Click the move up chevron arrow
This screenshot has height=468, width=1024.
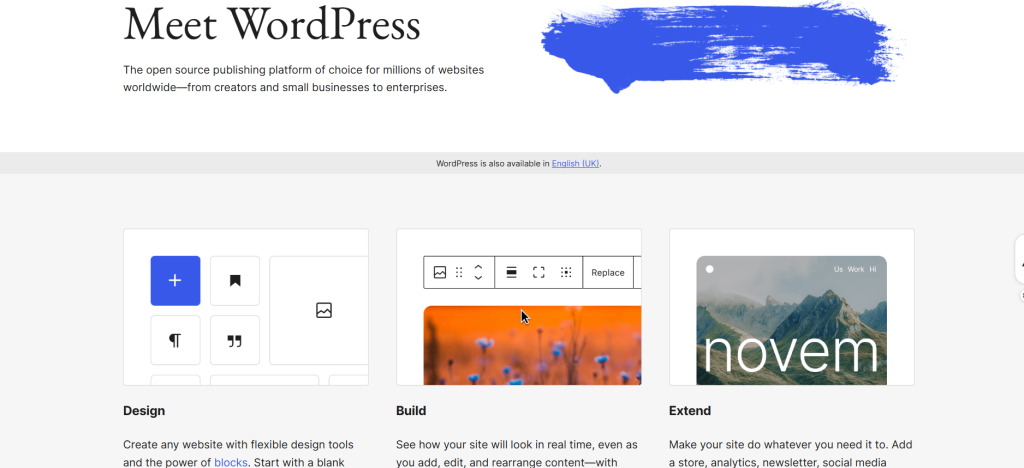[x=478, y=266]
